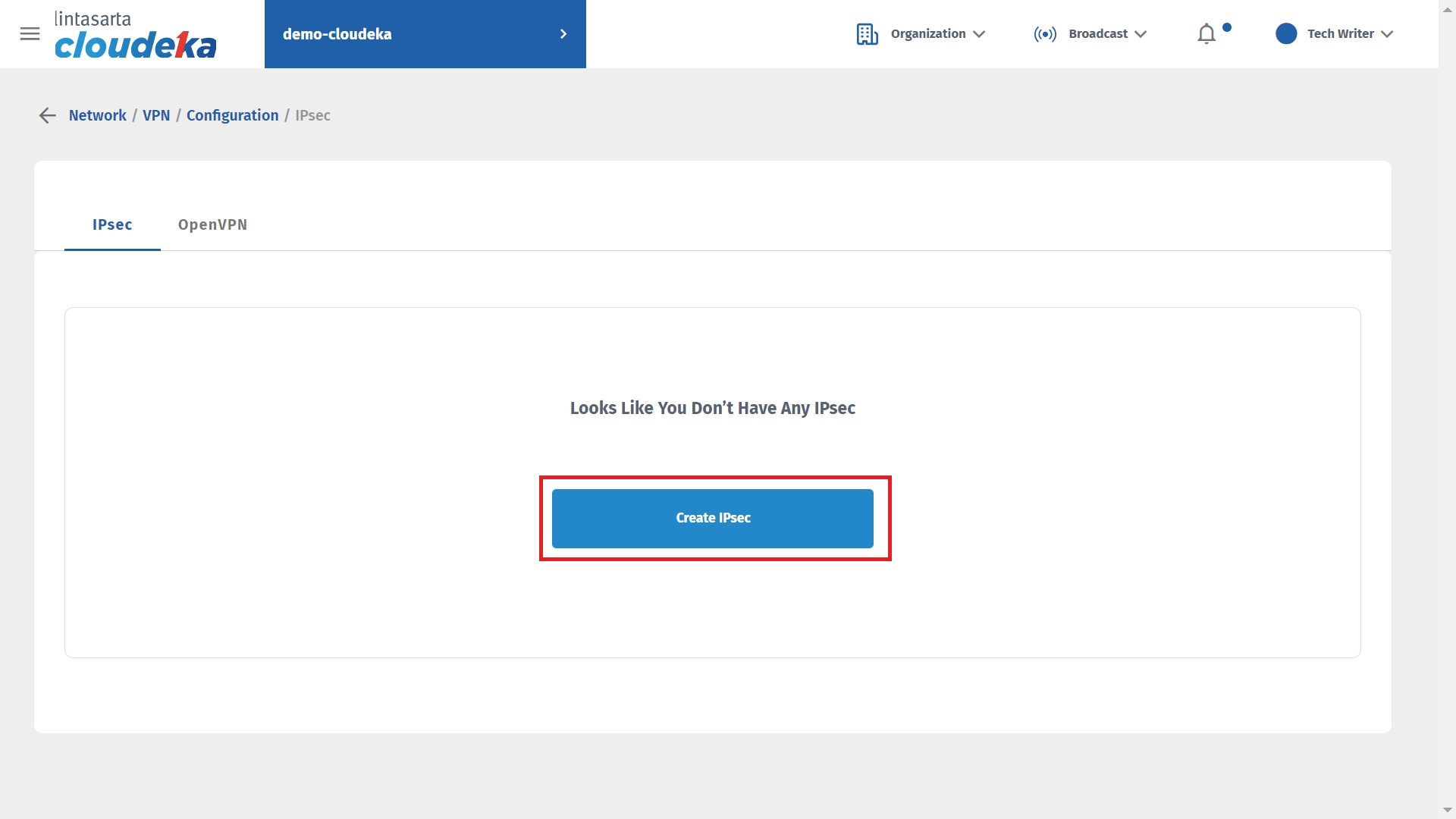Screen dimensions: 1456x819
Task: Open the VPN breadcrumb link
Action: click(x=156, y=115)
